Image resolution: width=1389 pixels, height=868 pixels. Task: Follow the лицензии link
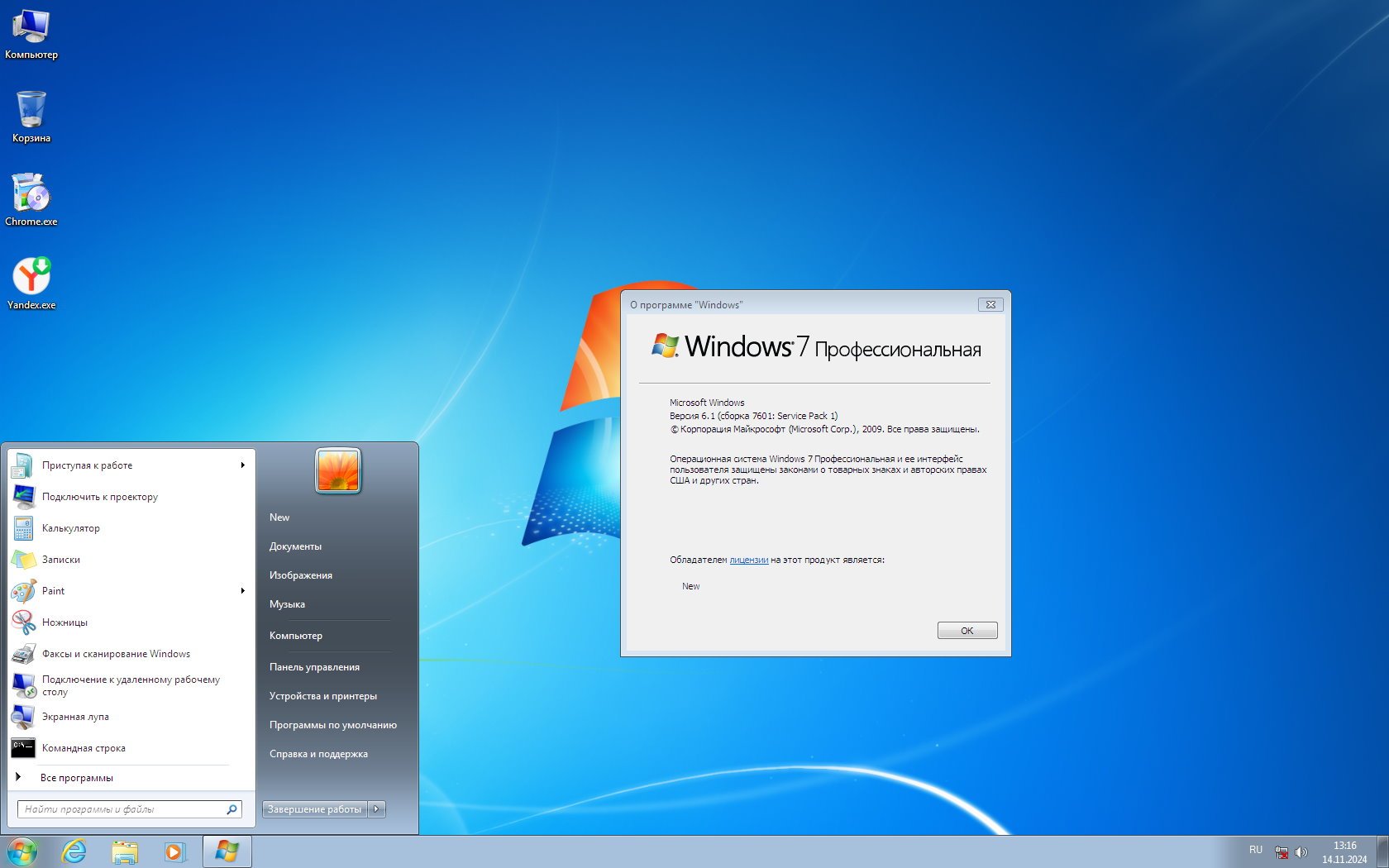coord(749,560)
